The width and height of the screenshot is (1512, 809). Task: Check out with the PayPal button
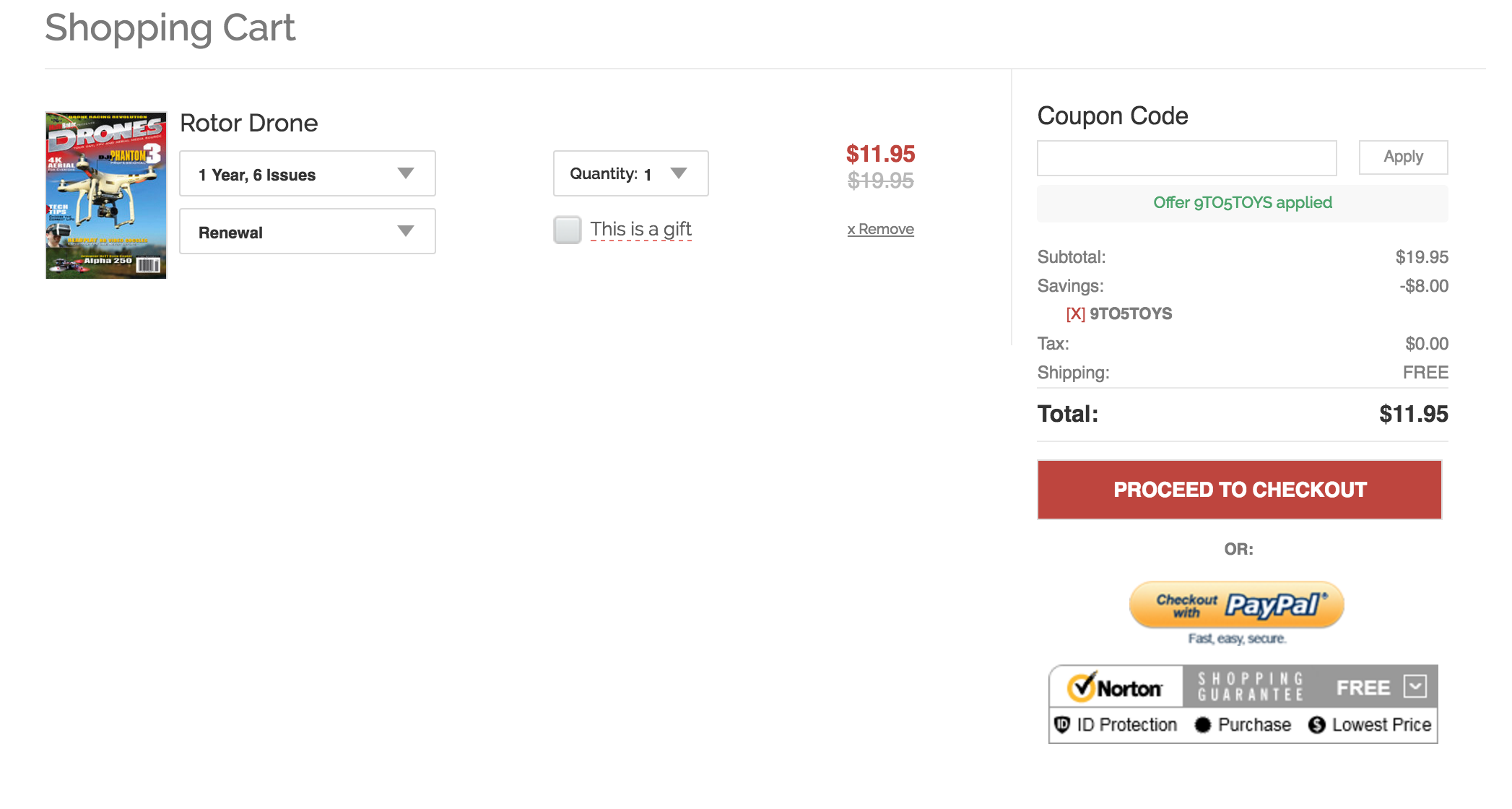[1236, 605]
